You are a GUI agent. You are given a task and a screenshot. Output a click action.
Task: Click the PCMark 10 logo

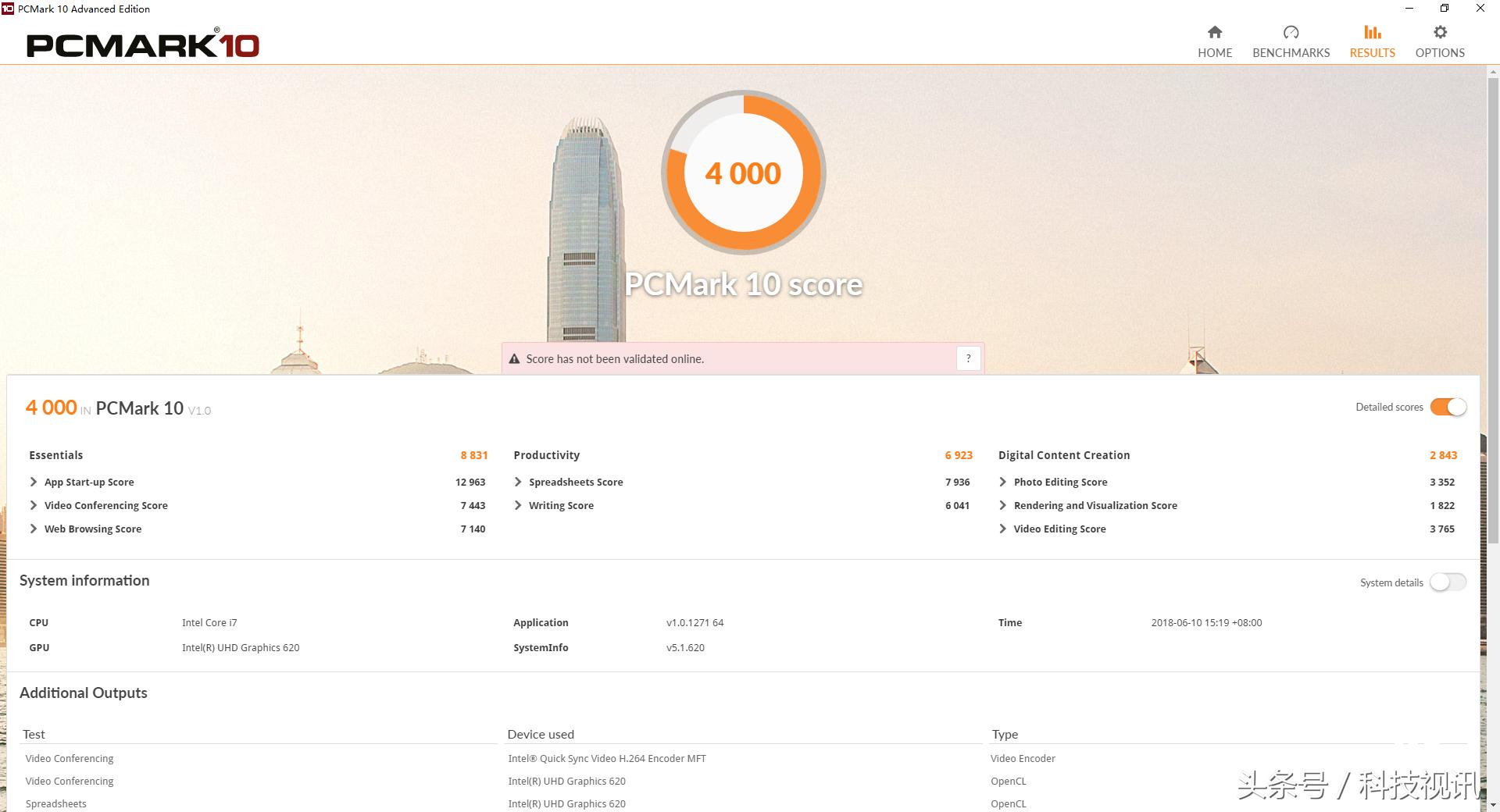point(143,45)
